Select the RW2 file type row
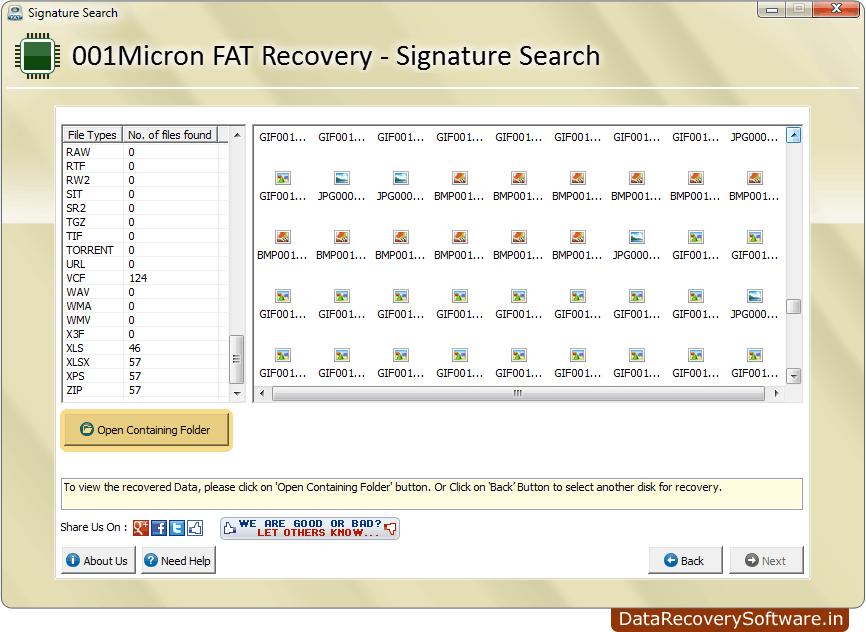866x632 pixels. click(145, 180)
